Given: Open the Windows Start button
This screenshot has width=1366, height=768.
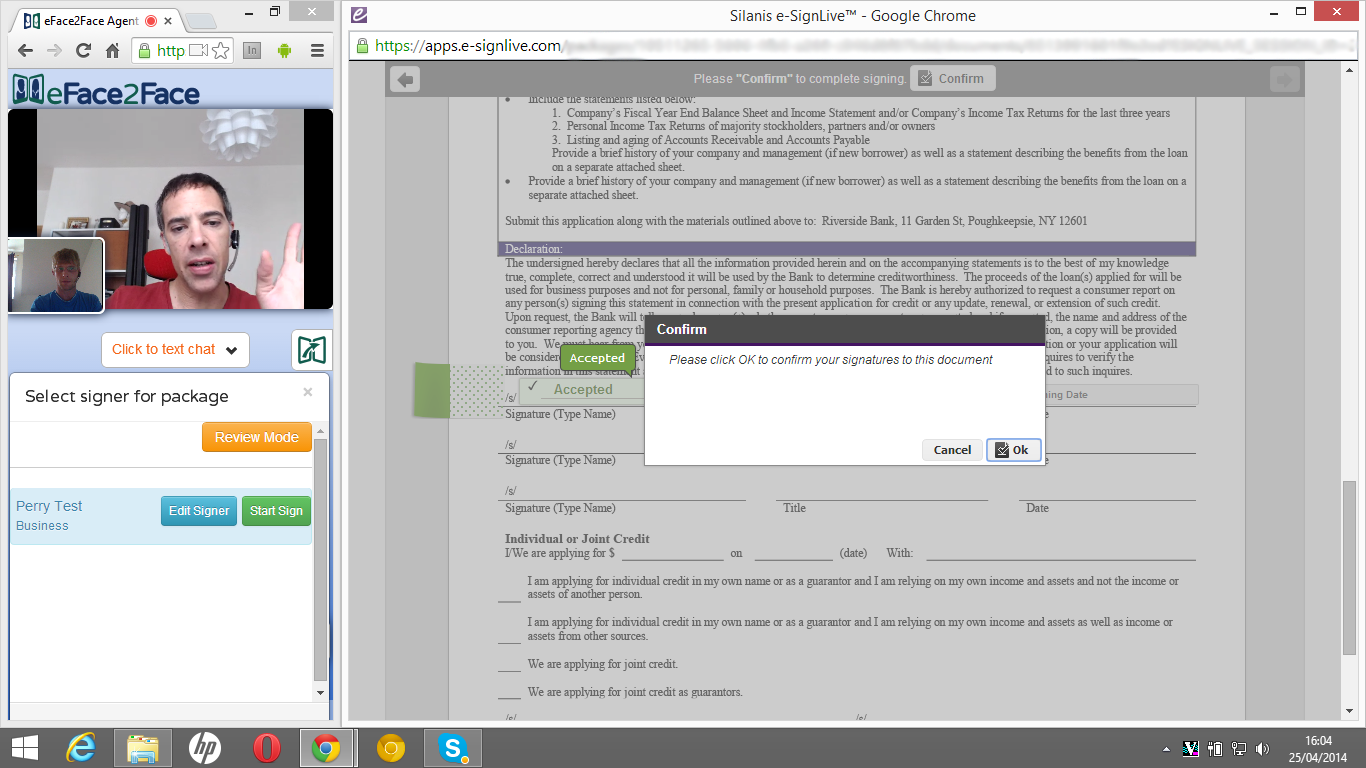Looking at the screenshot, I should coord(25,748).
